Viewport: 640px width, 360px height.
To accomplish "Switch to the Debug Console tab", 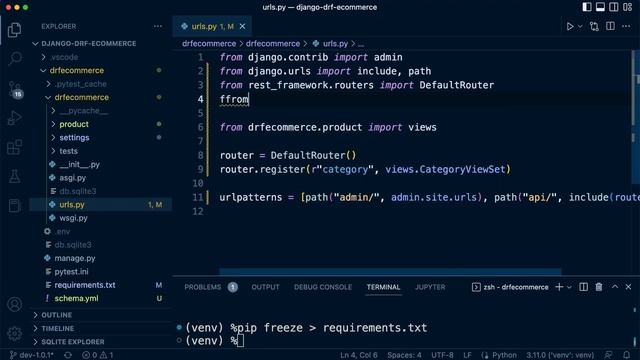I will [323, 287].
